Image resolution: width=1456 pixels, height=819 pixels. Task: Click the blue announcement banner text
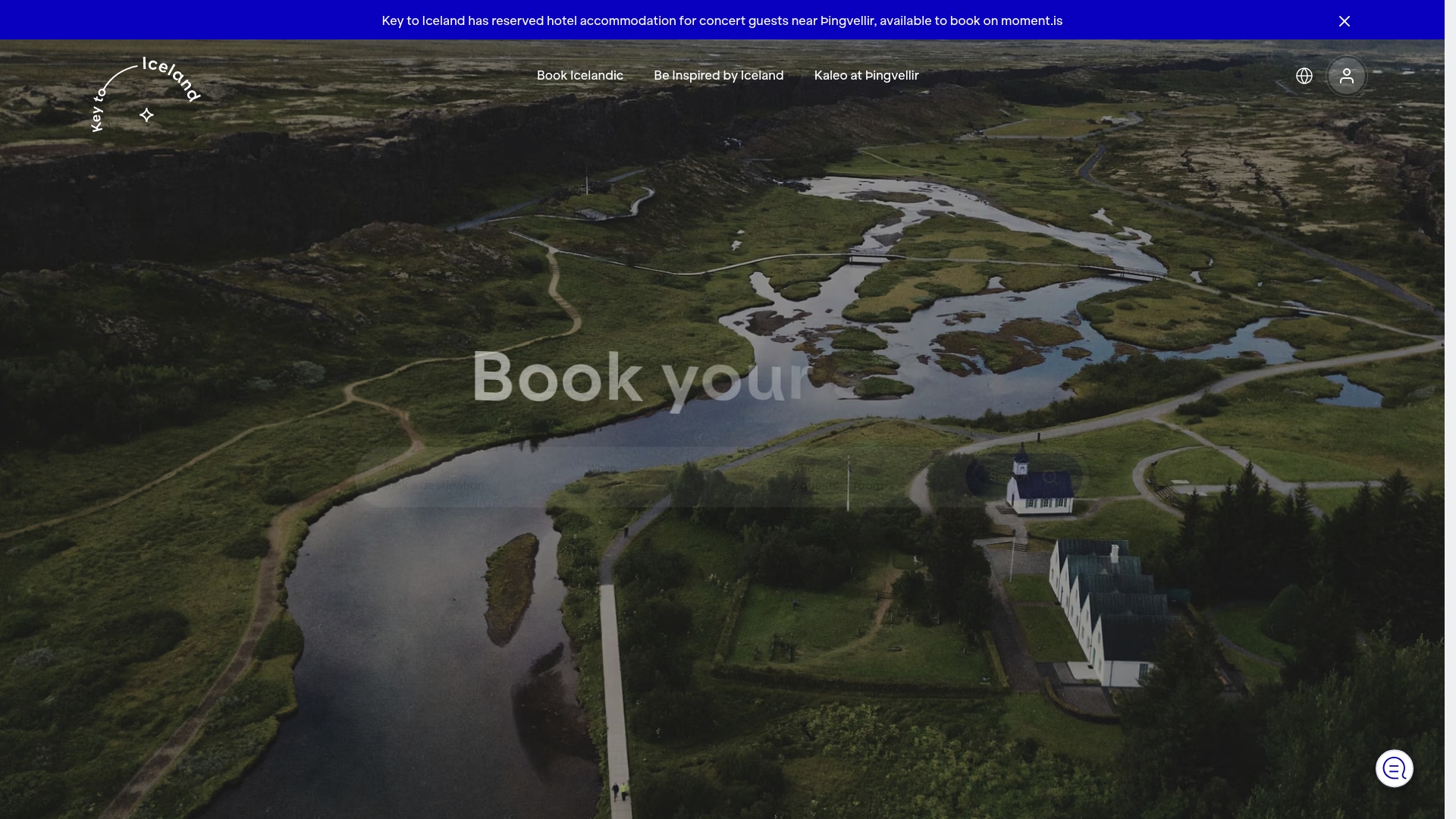(722, 20)
